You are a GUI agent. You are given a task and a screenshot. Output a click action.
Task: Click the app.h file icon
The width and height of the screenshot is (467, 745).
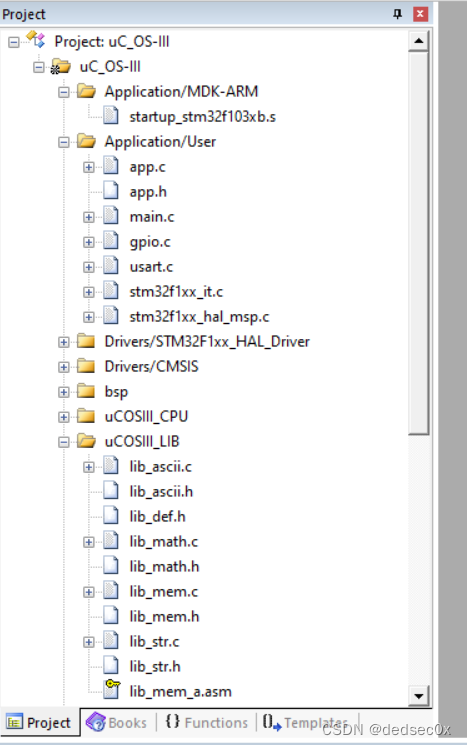[x=111, y=191]
